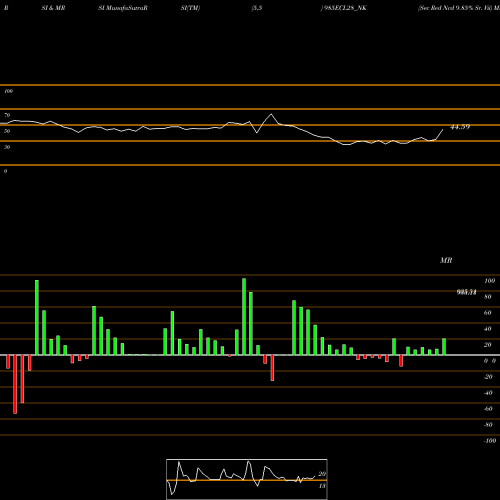
Task: Click the MR right-axis 80 label
Action: click(488, 297)
